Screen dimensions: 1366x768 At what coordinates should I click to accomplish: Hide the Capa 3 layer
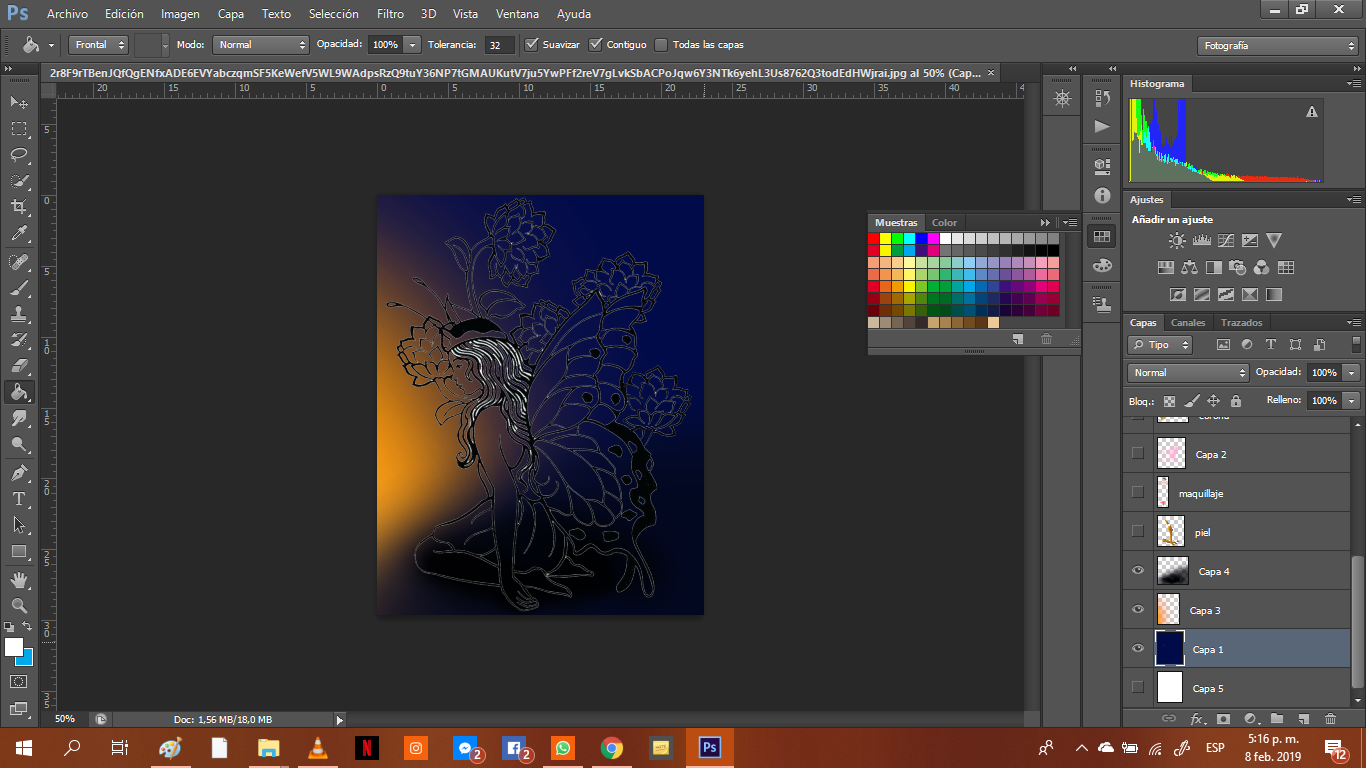[x=1137, y=610]
